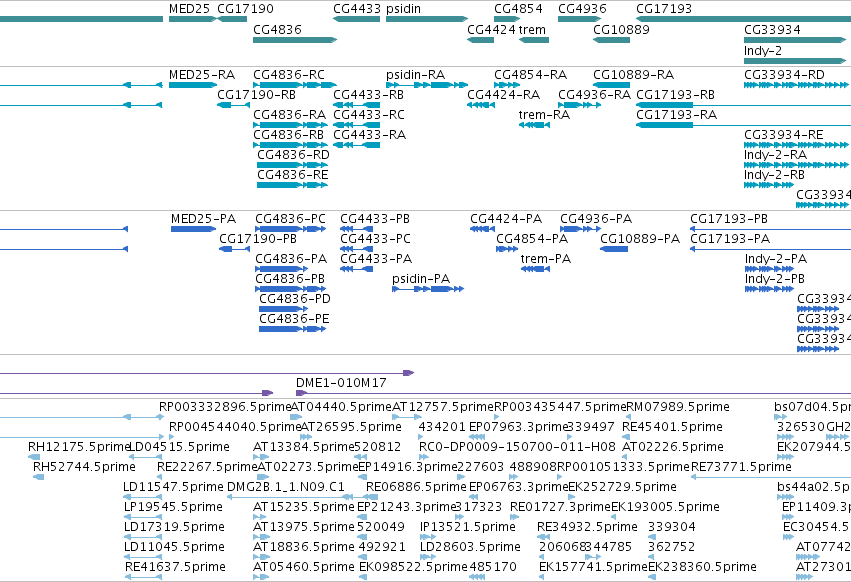
Task: Open the RE73771.5prime EST
Action: click(x=771, y=477)
